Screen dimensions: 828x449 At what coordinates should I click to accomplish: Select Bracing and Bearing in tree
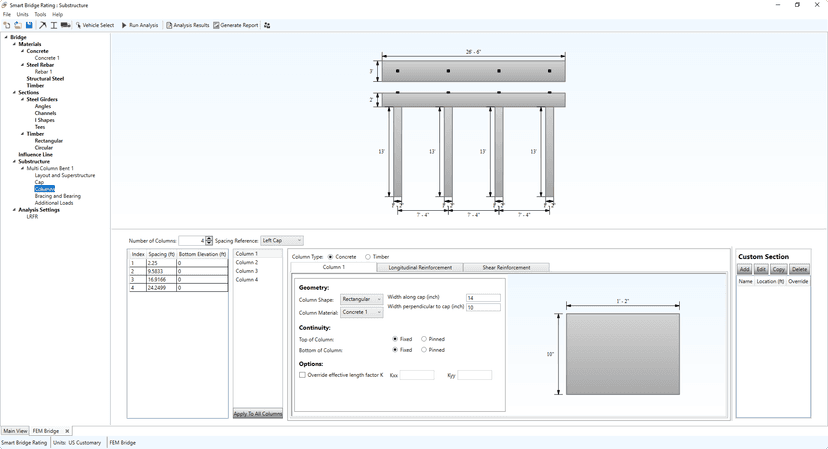[58, 196]
